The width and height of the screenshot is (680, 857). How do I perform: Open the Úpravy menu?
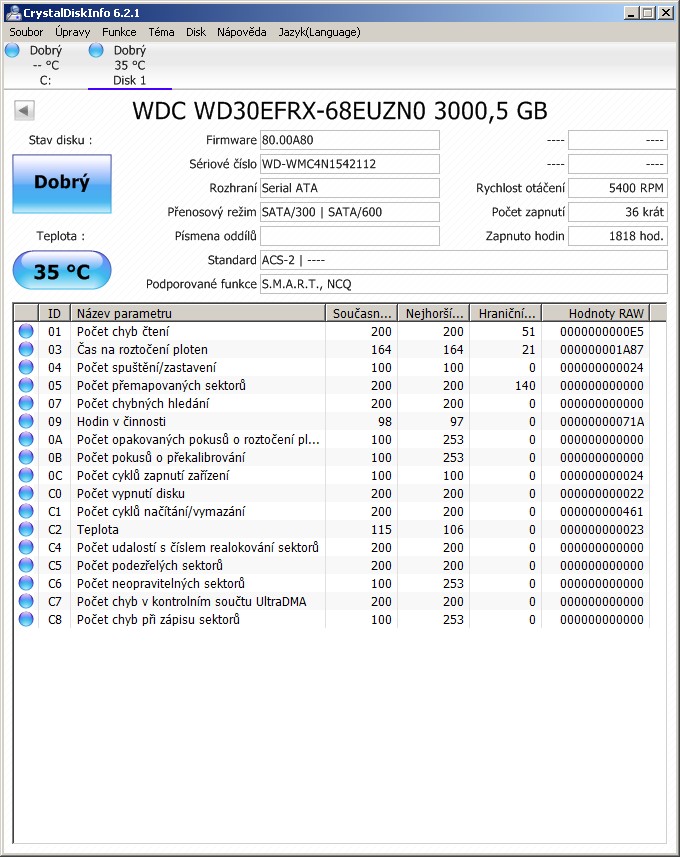[72, 32]
